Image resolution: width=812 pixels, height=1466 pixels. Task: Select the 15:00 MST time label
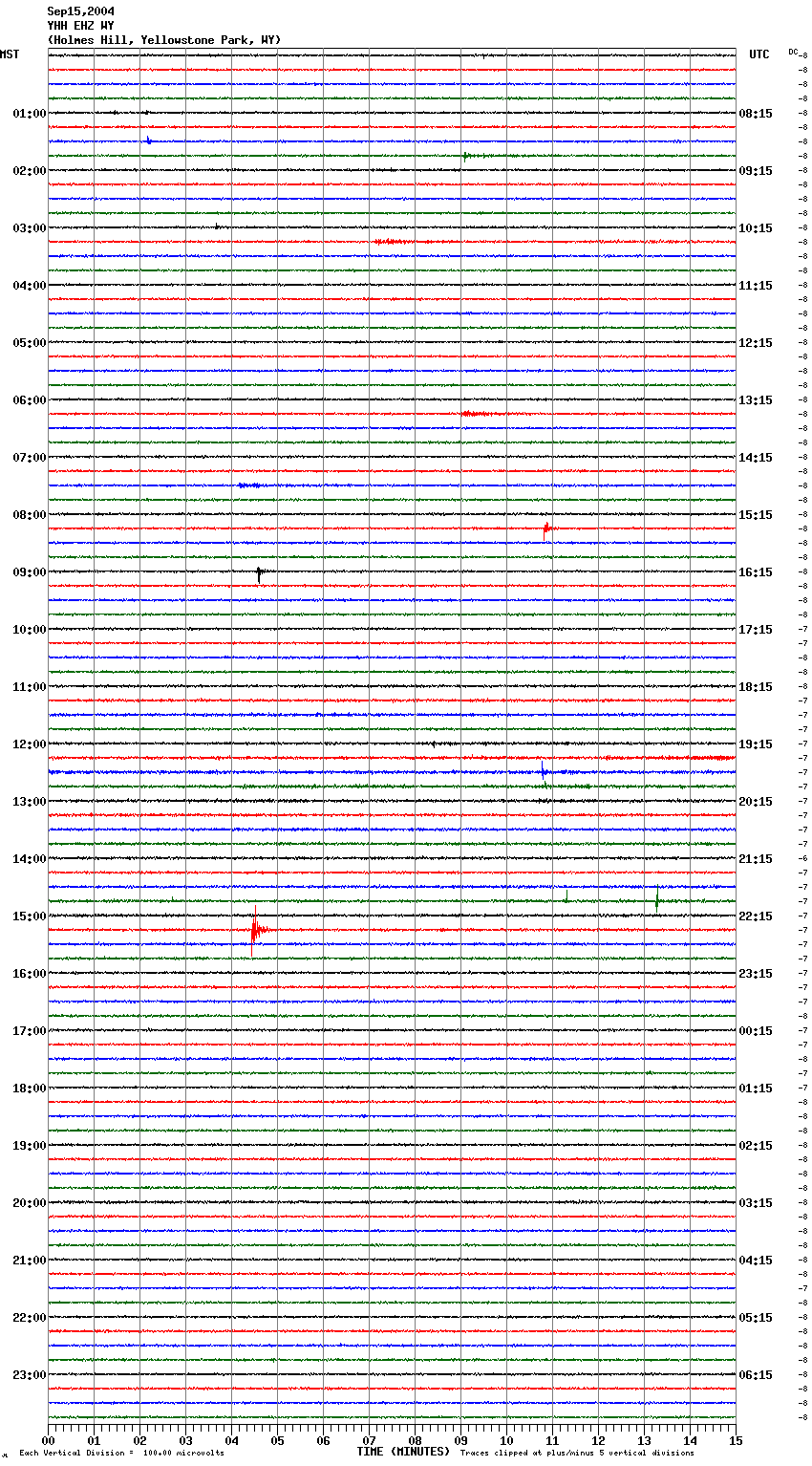pyautogui.click(x=30, y=916)
